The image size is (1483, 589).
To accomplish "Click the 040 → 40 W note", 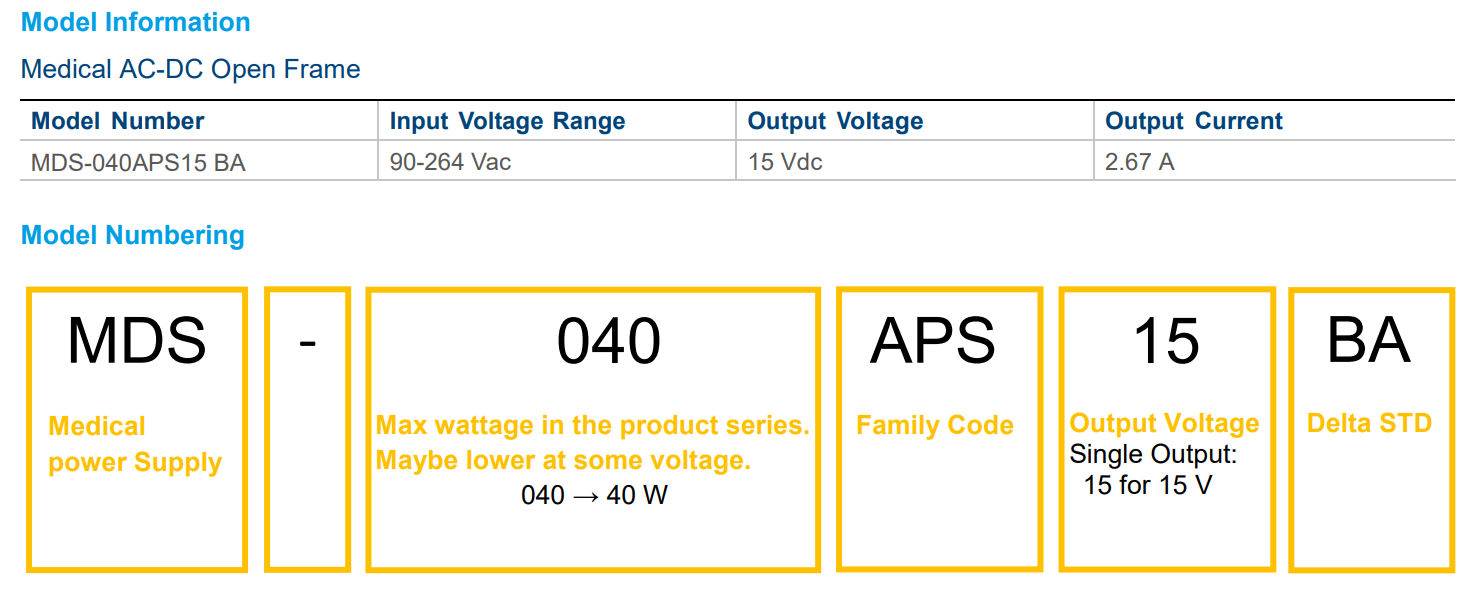I will (x=594, y=495).
